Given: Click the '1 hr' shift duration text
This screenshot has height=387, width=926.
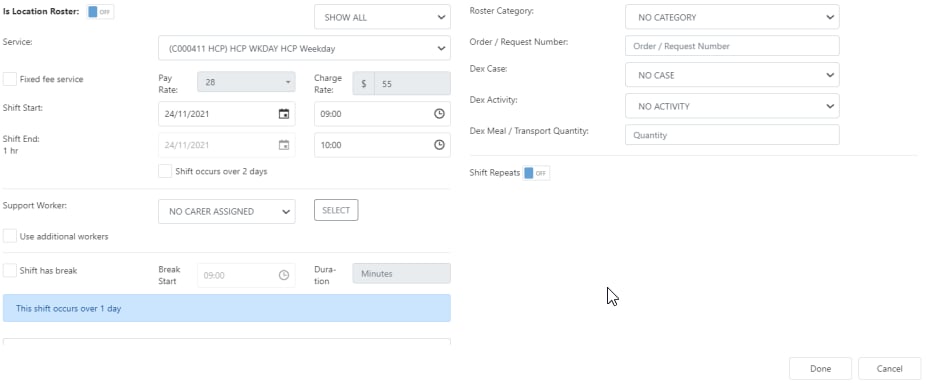Looking at the screenshot, I should click(x=11, y=151).
